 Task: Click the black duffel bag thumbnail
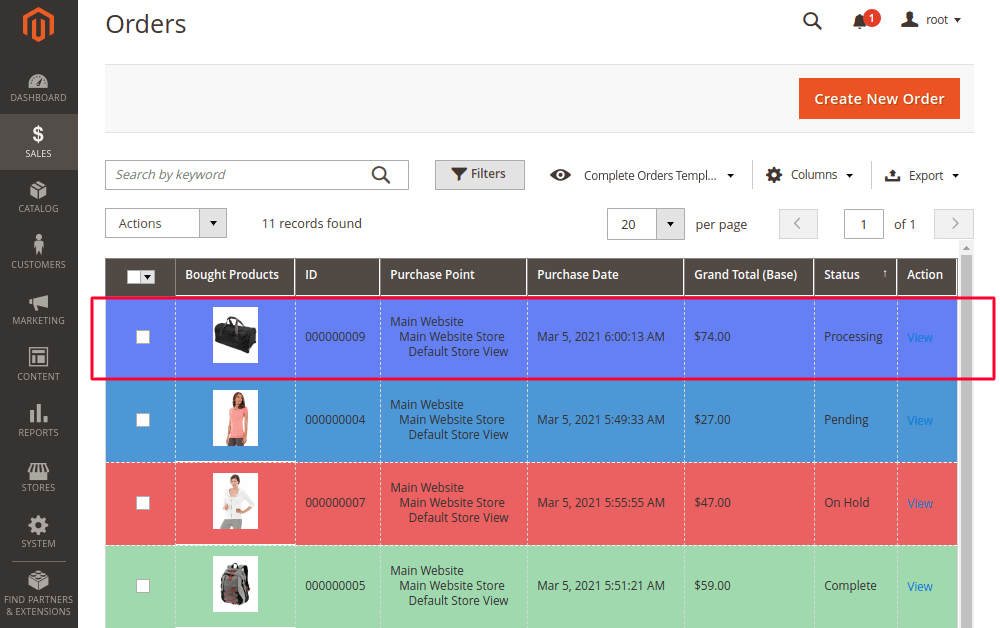tap(235, 335)
